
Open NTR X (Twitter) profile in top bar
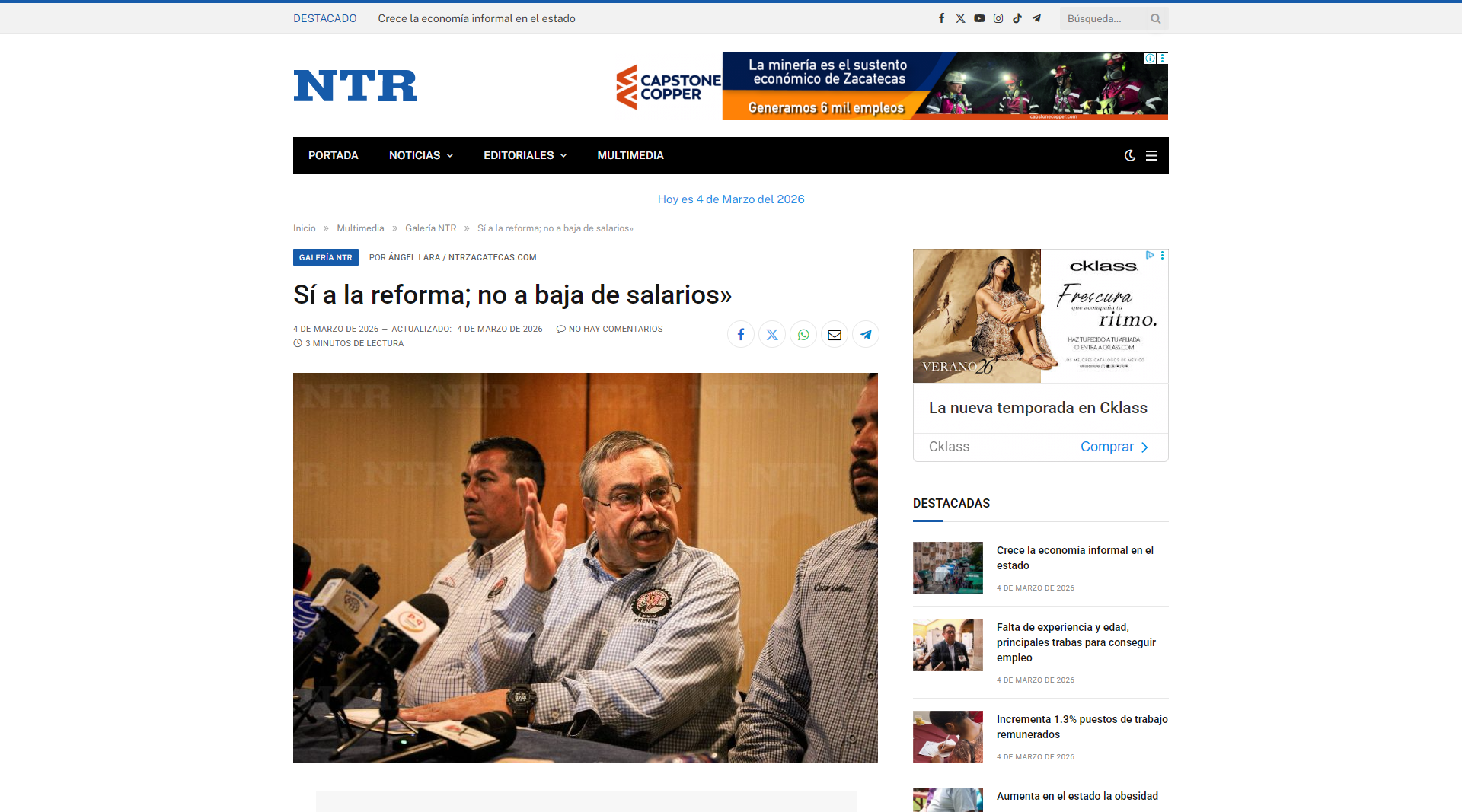960,18
